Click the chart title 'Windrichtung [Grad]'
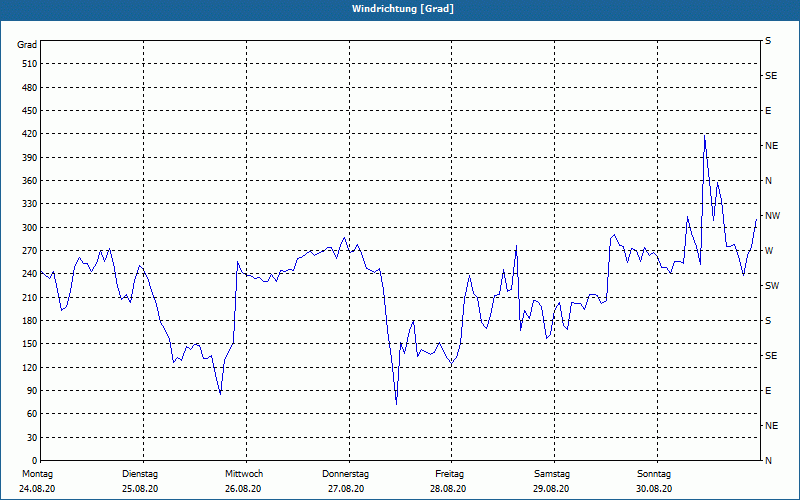This screenshot has width=800, height=500. click(x=403, y=9)
